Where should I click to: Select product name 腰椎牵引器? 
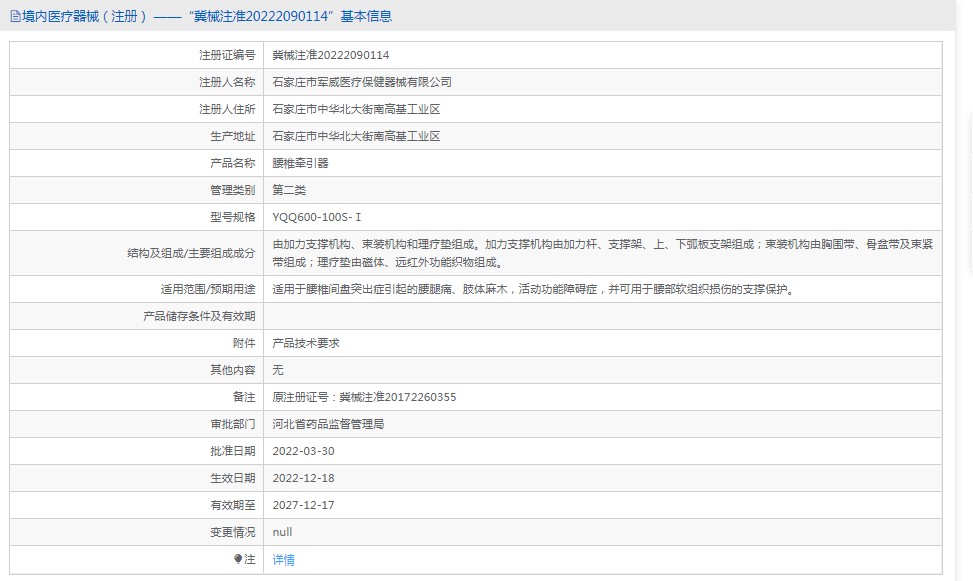[300, 163]
